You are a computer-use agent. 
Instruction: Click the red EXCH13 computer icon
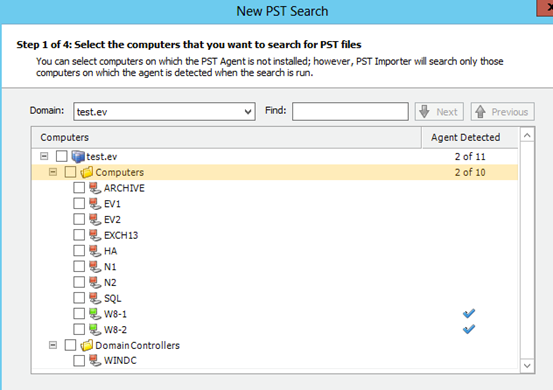coord(95,235)
